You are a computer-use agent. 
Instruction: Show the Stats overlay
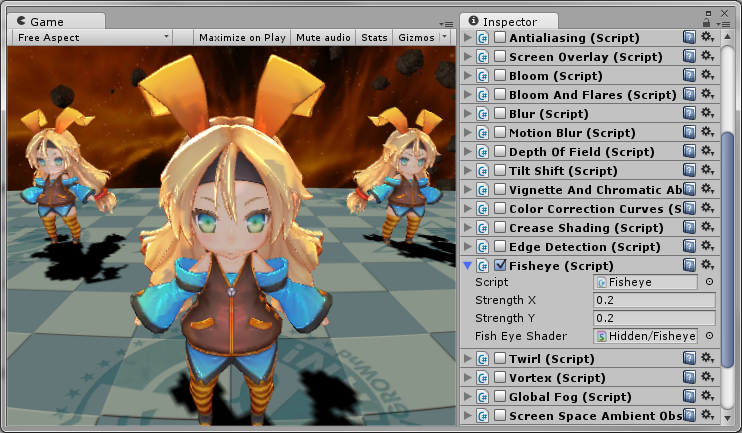click(x=374, y=37)
